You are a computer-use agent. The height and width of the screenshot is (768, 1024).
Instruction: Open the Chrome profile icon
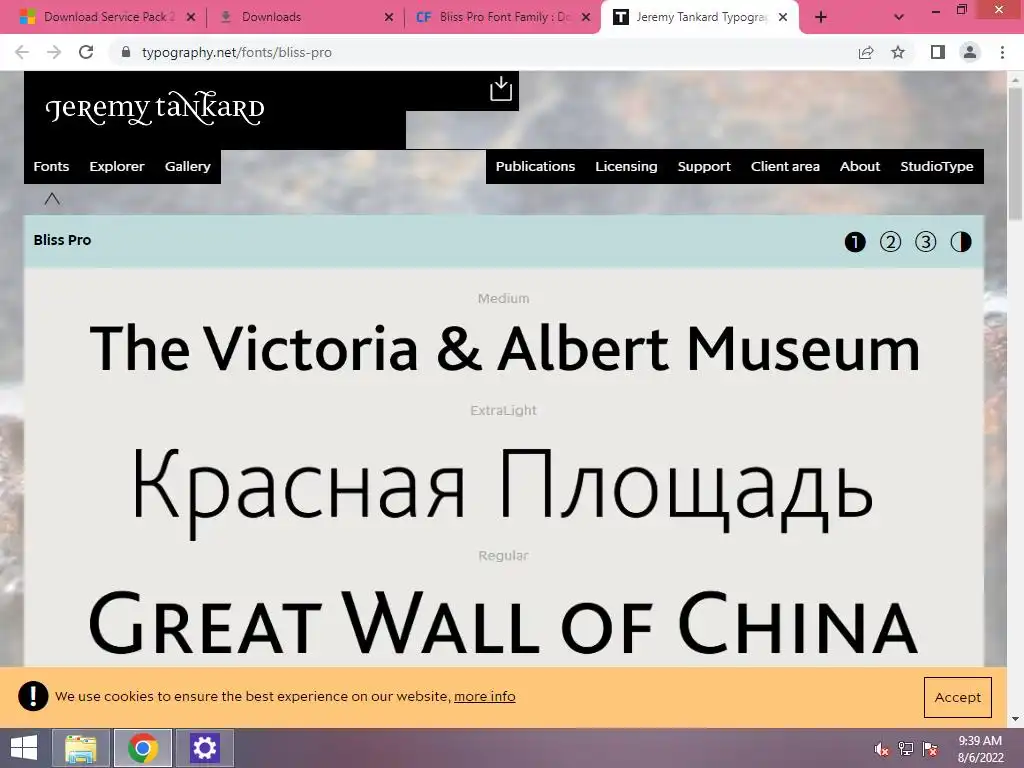(x=970, y=52)
